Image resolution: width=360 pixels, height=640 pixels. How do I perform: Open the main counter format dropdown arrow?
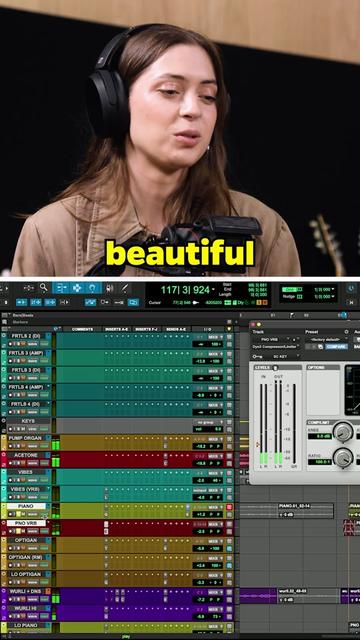[213, 290]
